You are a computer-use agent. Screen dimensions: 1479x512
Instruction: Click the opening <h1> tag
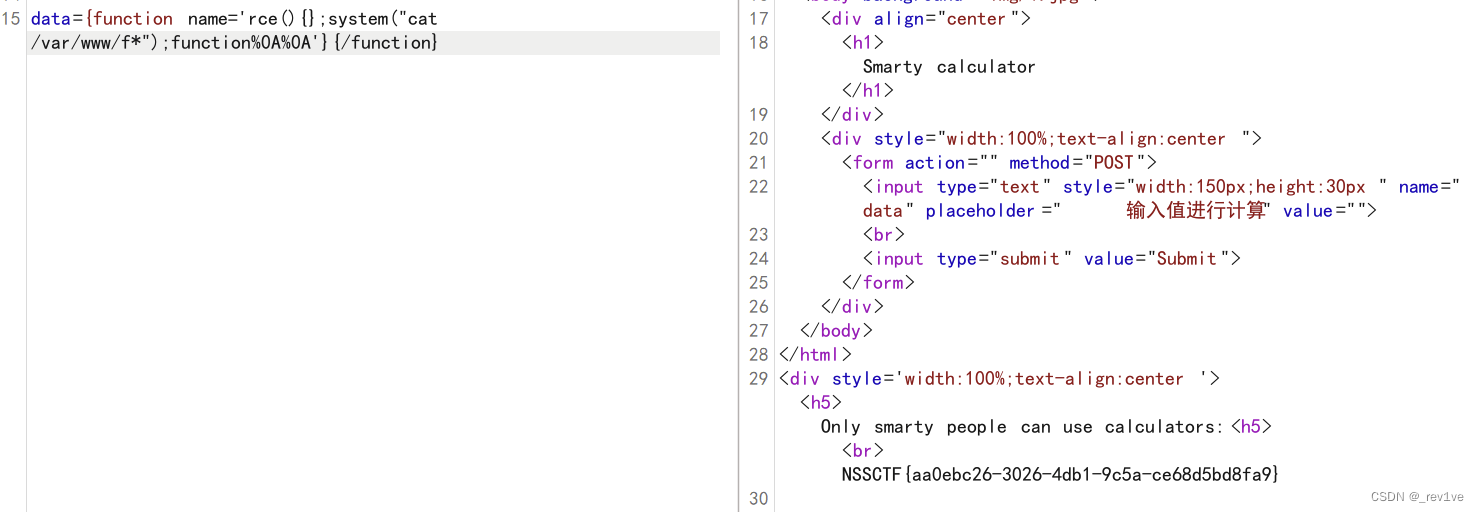pyautogui.click(x=863, y=43)
